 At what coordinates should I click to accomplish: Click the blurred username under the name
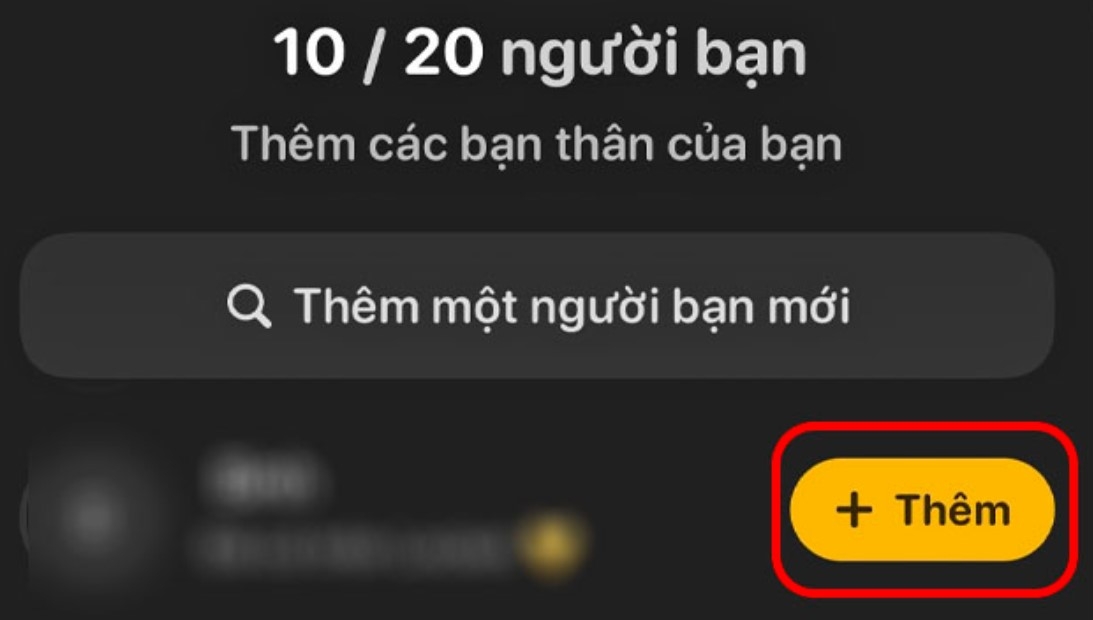click(x=352, y=549)
